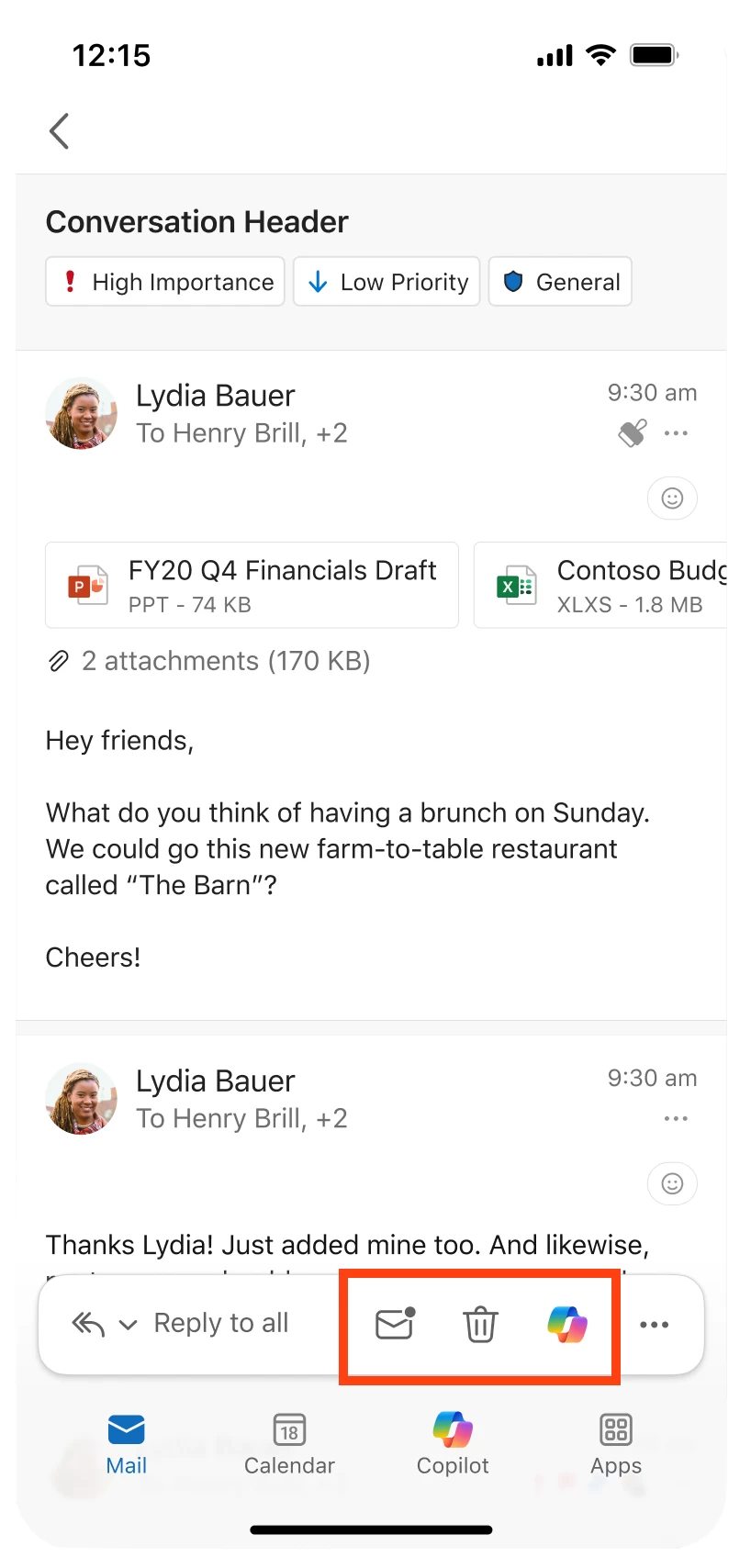This screenshot has width=751, height=1568.
Task: Add emoji reaction to first message
Action: pos(672,498)
